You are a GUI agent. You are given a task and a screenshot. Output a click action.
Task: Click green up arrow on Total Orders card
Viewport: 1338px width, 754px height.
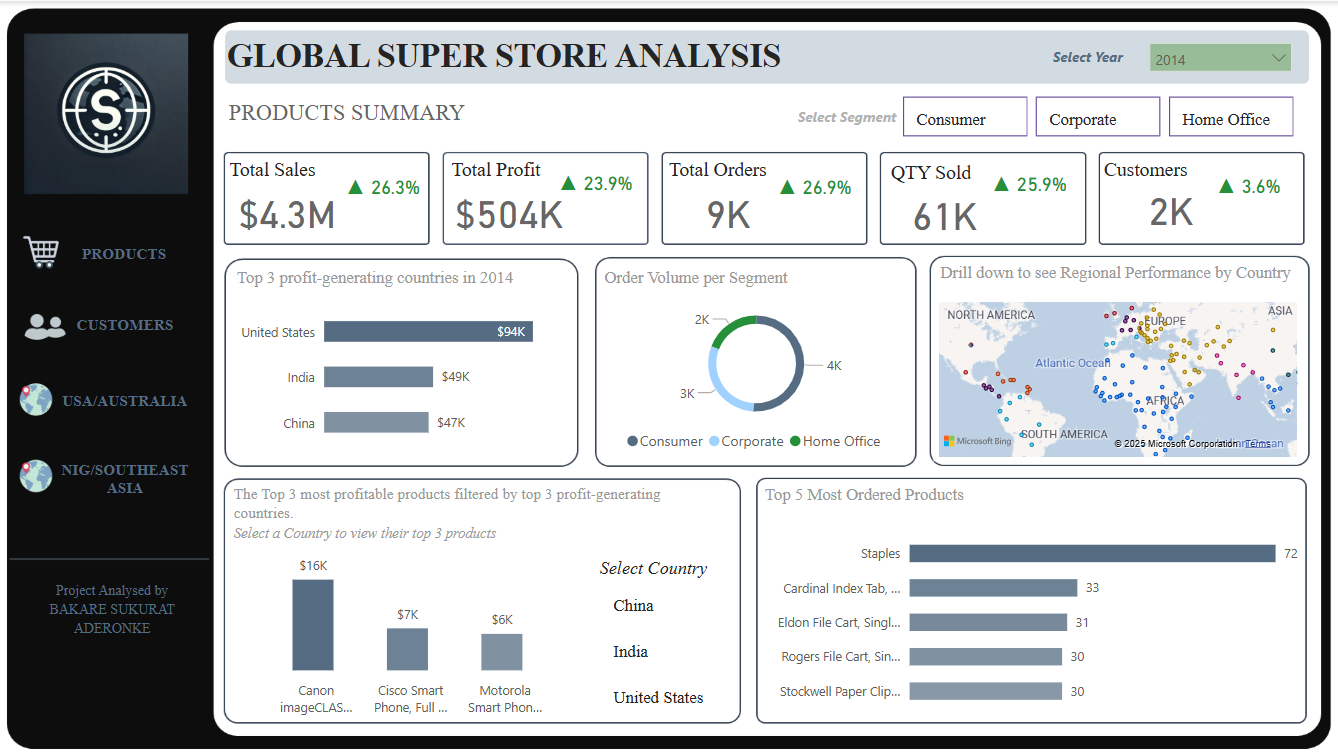click(x=787, y=187)
